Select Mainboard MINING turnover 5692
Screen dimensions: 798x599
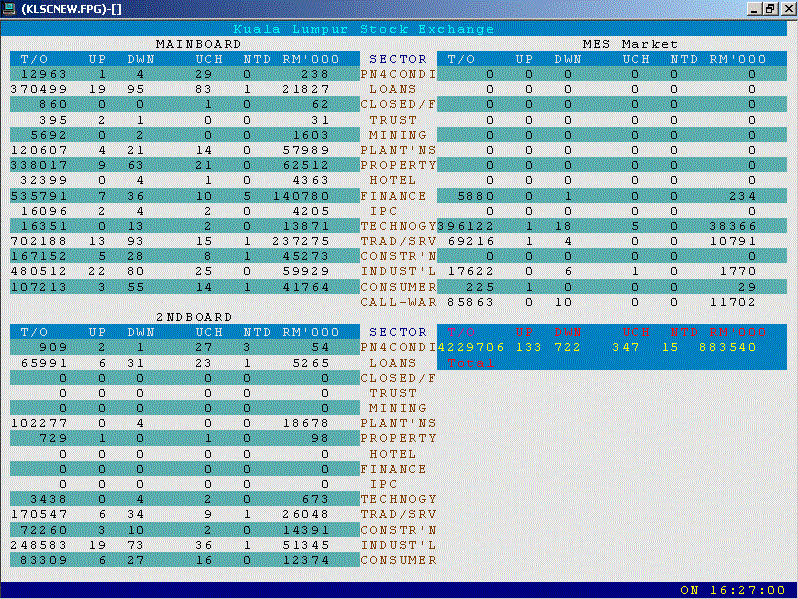point(49,135)
